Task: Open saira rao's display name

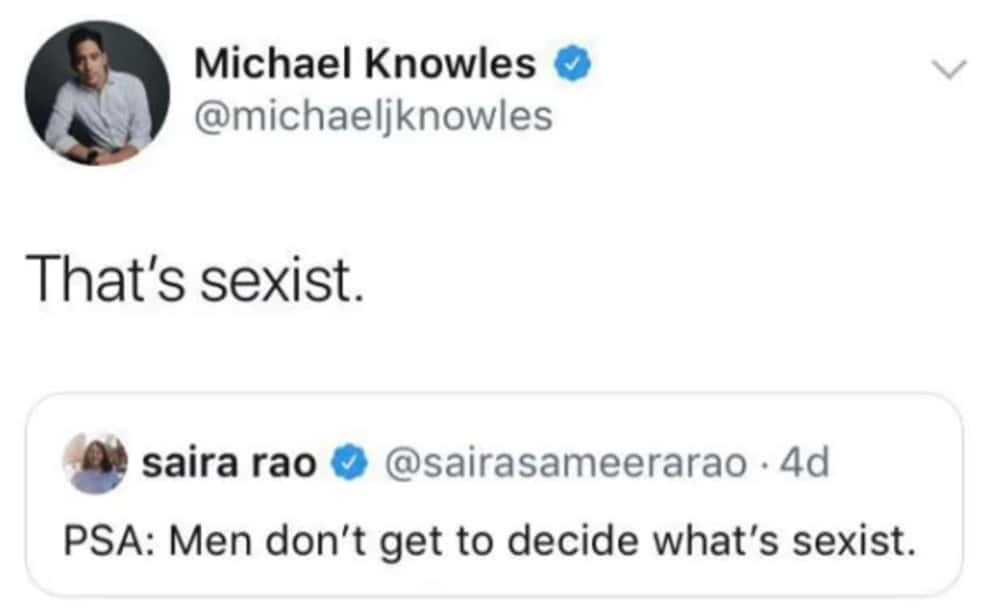Action: 229,463
